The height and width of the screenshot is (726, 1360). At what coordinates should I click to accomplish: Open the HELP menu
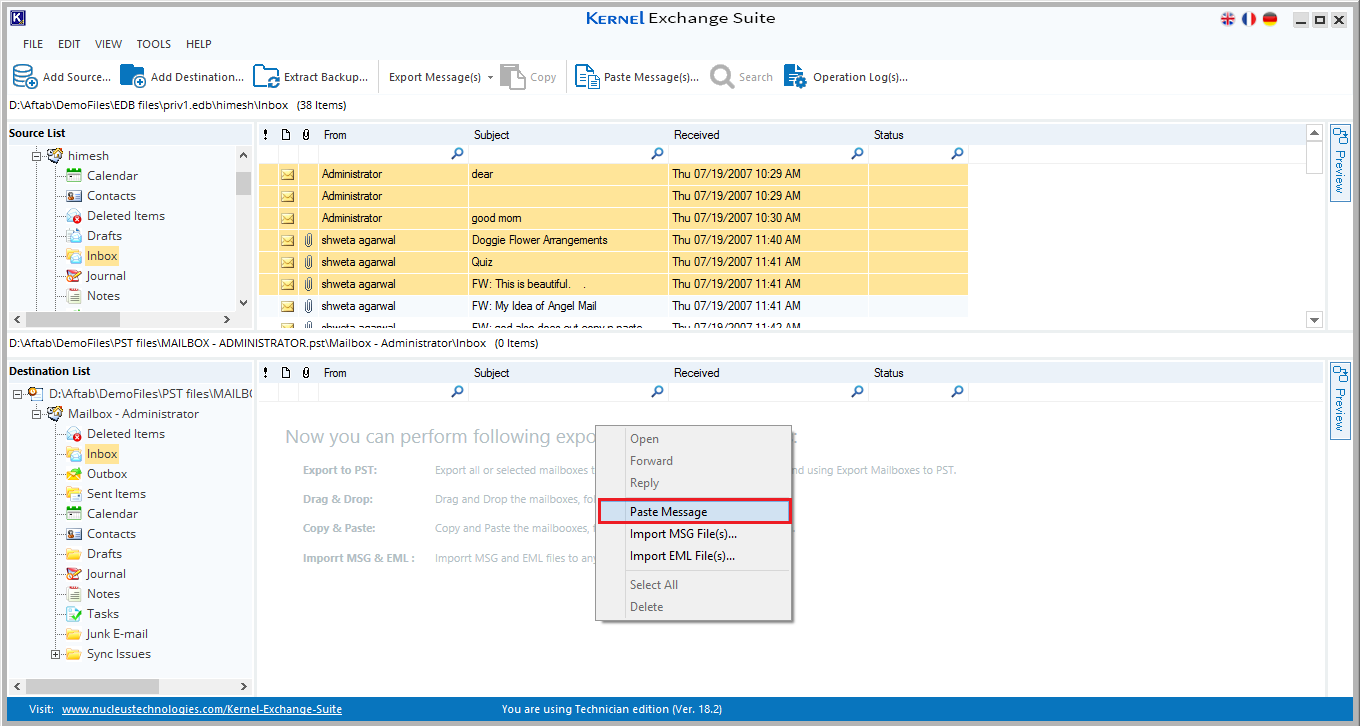[199, 44]
